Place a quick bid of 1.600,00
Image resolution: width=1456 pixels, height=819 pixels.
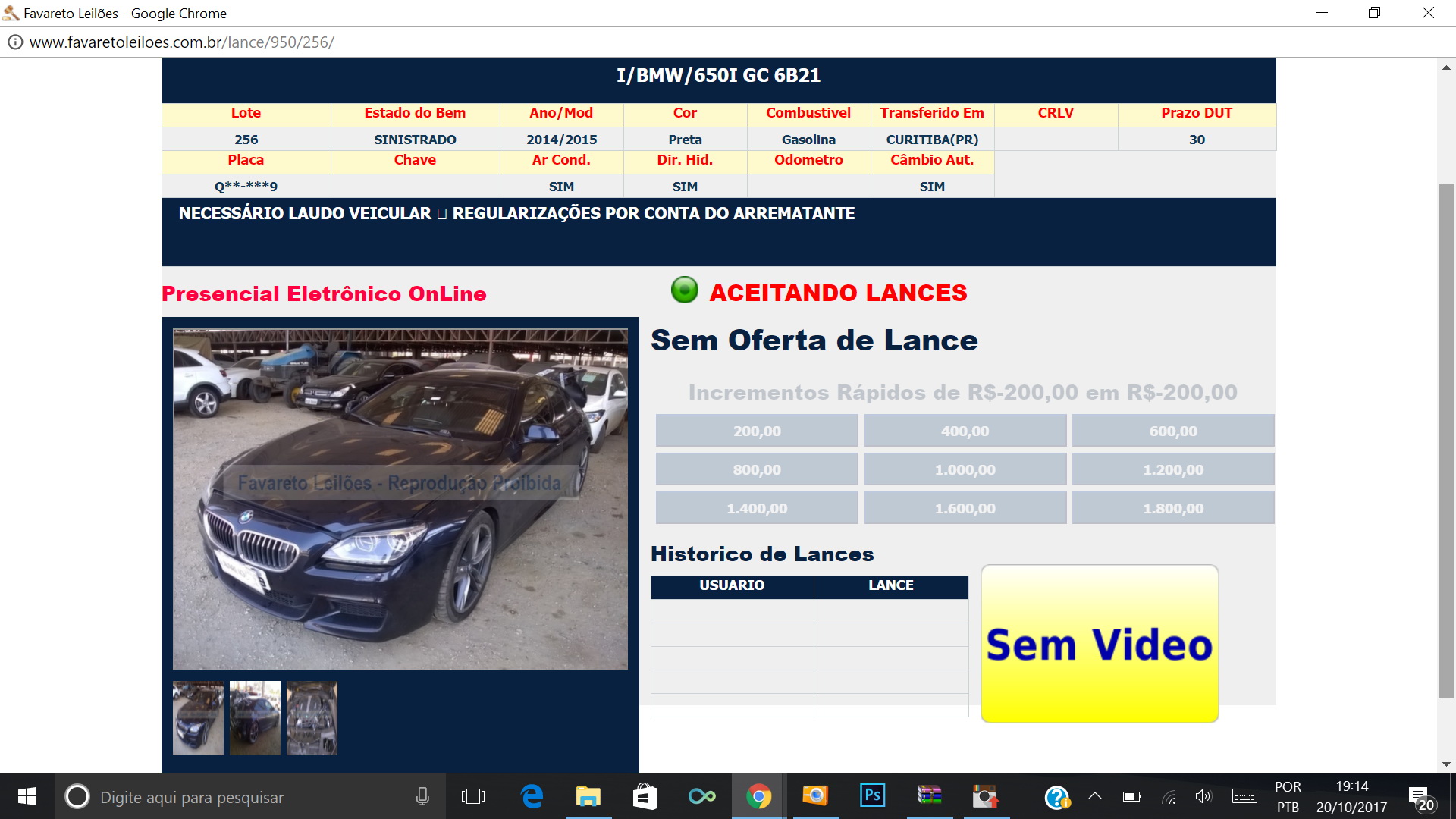point(965,508)
